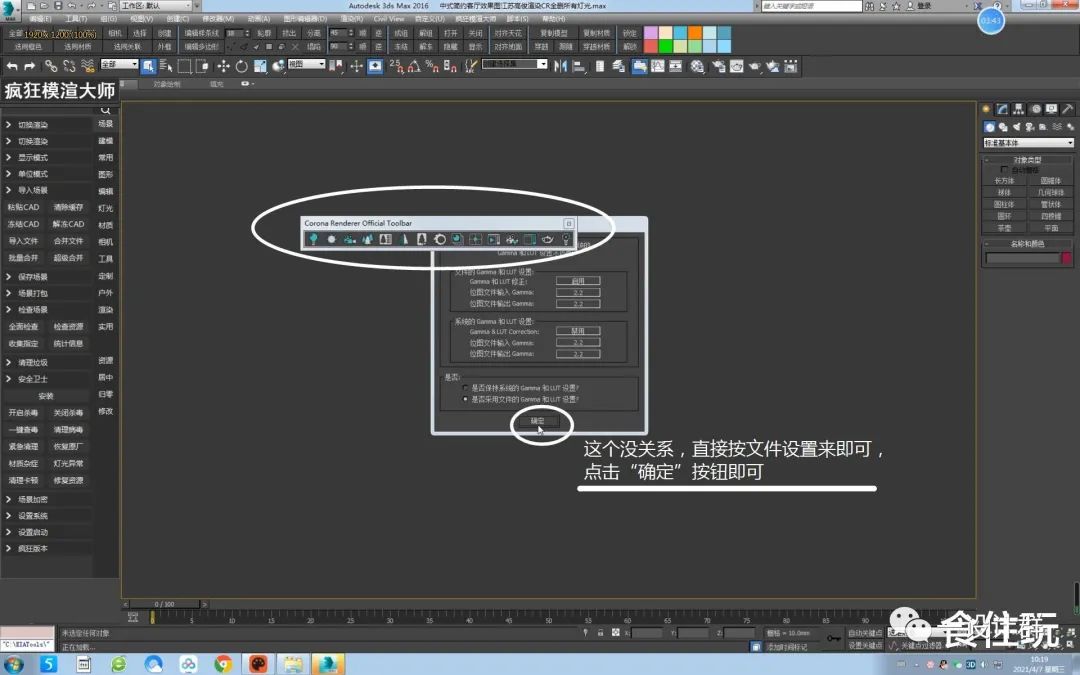Click the 解冻CAD button

tap(68, 224)
